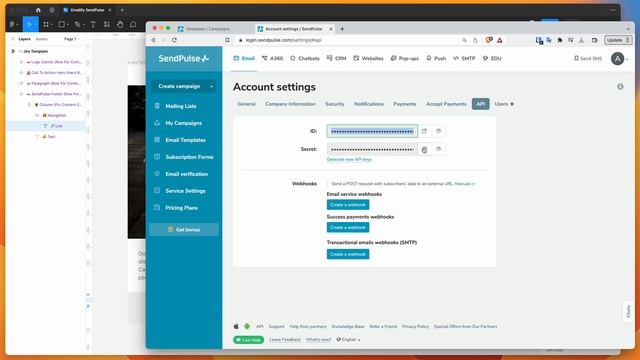Select the Move tool in Figma toolbar
The width and height of the screenshot is (640, 360).
tap(29, 24)
